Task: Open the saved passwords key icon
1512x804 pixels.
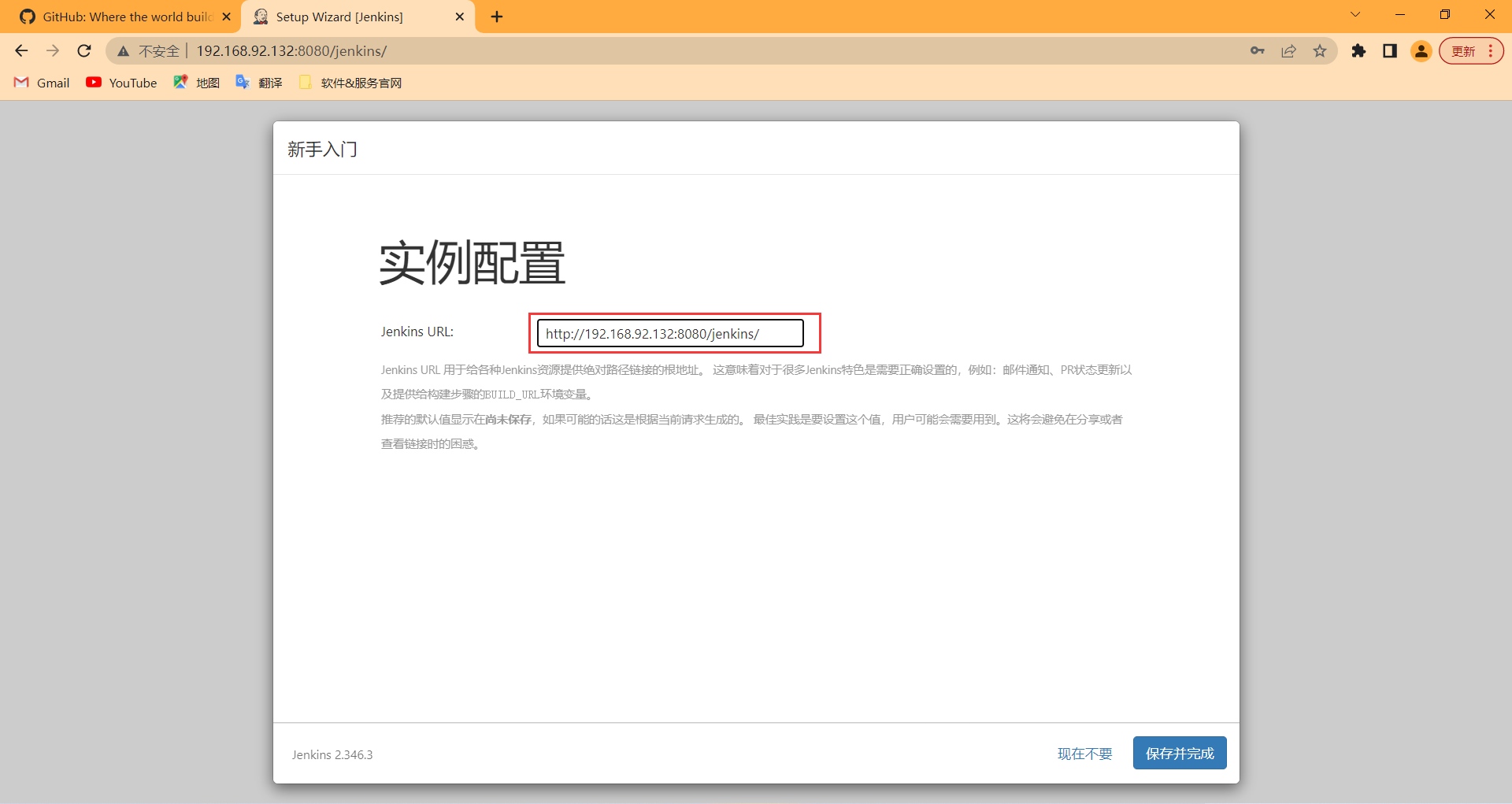Action: [x=1258, y=51]
